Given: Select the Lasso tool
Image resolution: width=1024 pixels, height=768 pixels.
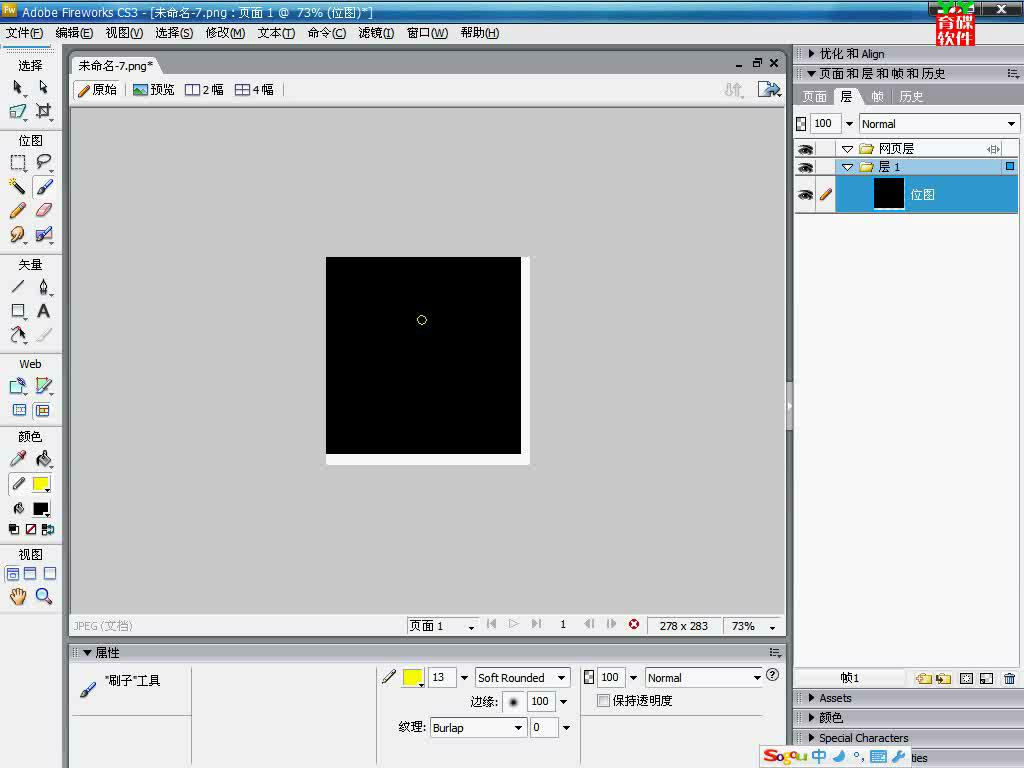Looking at the screenshot, I should [x=43, y=162].
